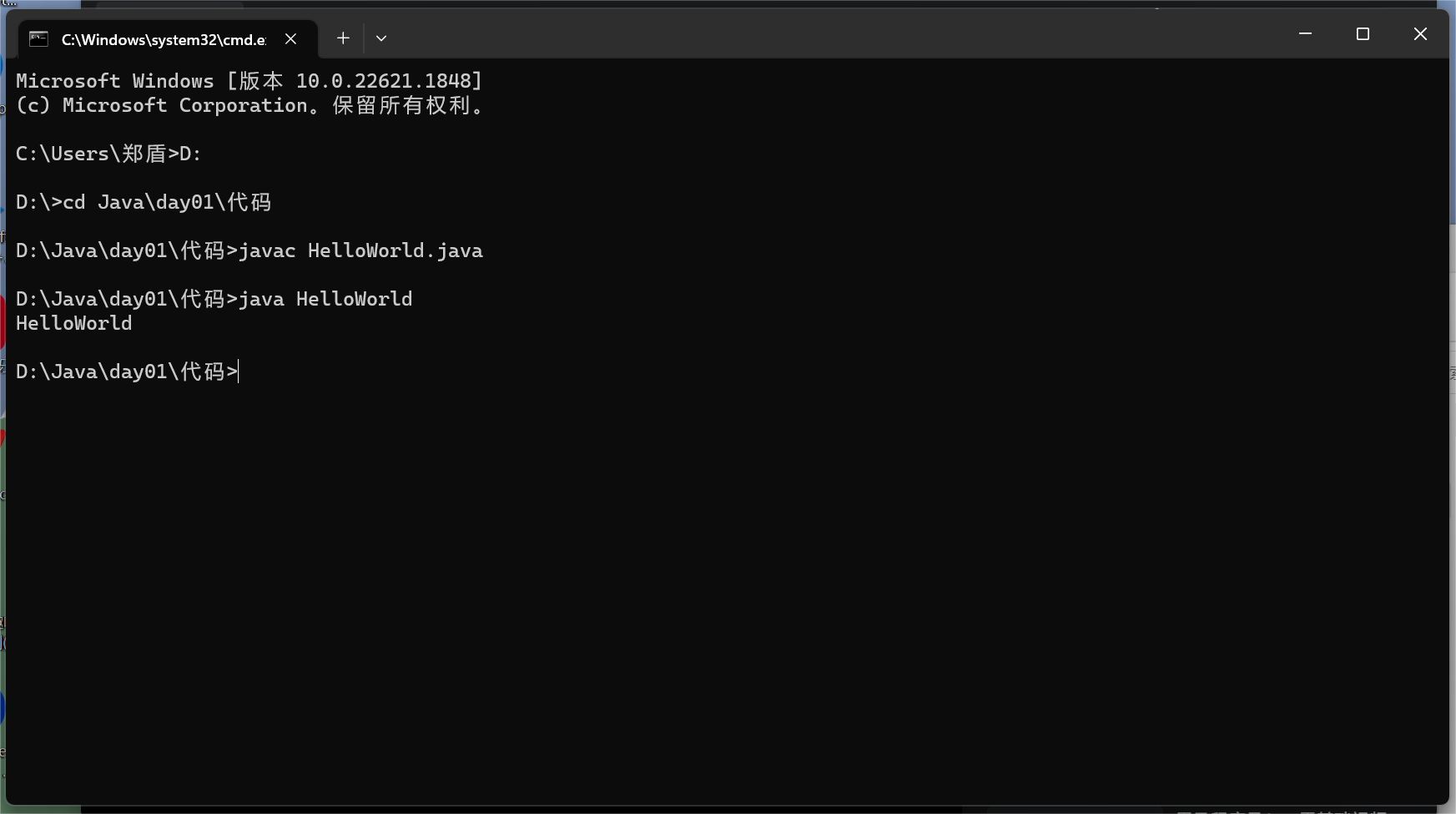Click the "java HelloWorld" run command

[325, 300]
